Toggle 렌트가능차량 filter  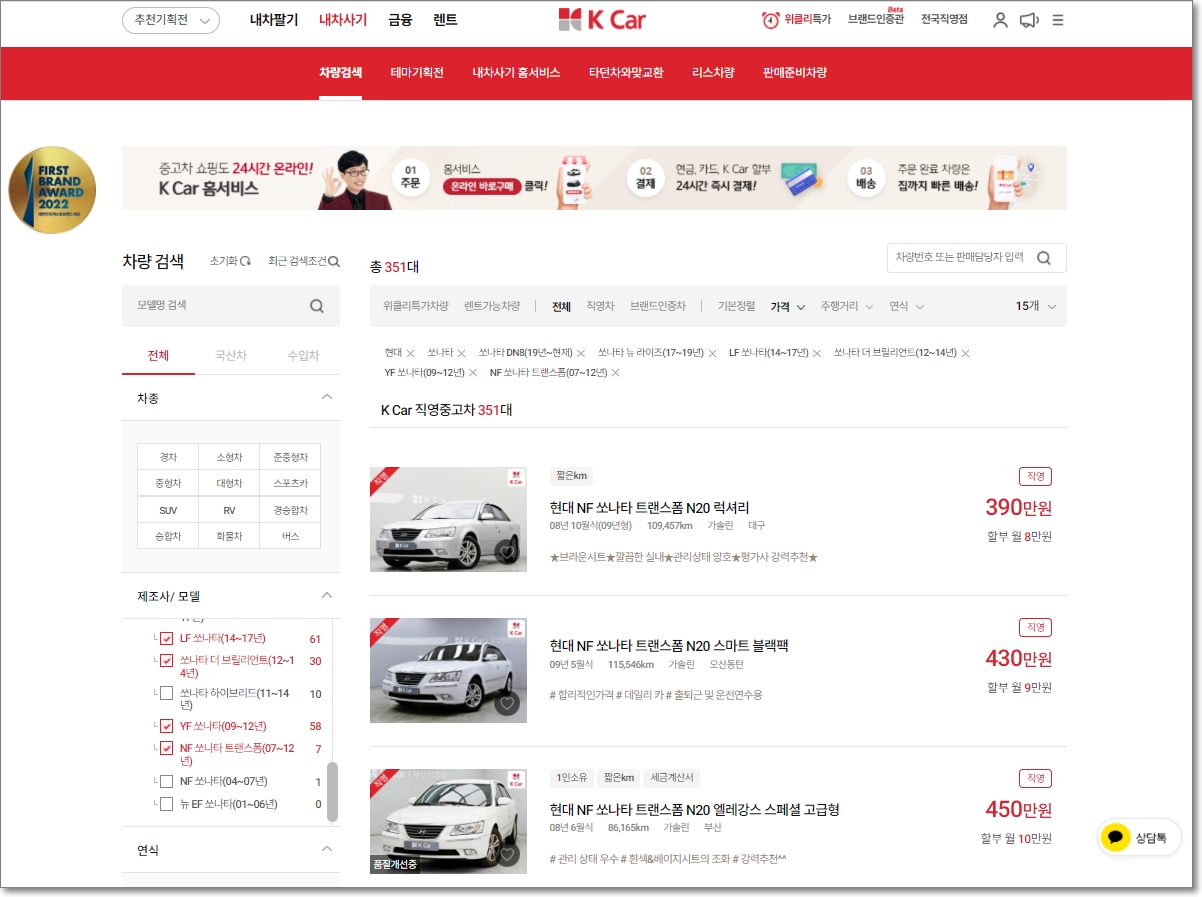point(492,306)
